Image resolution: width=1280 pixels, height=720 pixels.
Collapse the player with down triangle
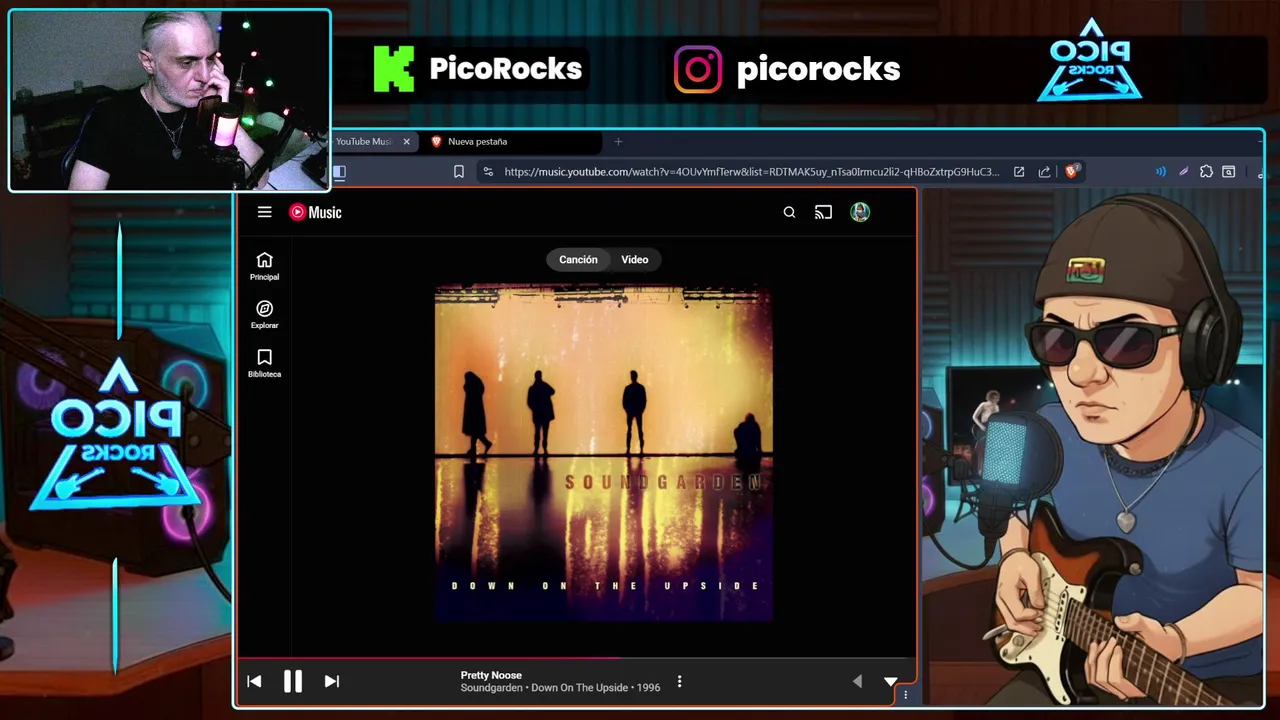click(x=890, y=682)
